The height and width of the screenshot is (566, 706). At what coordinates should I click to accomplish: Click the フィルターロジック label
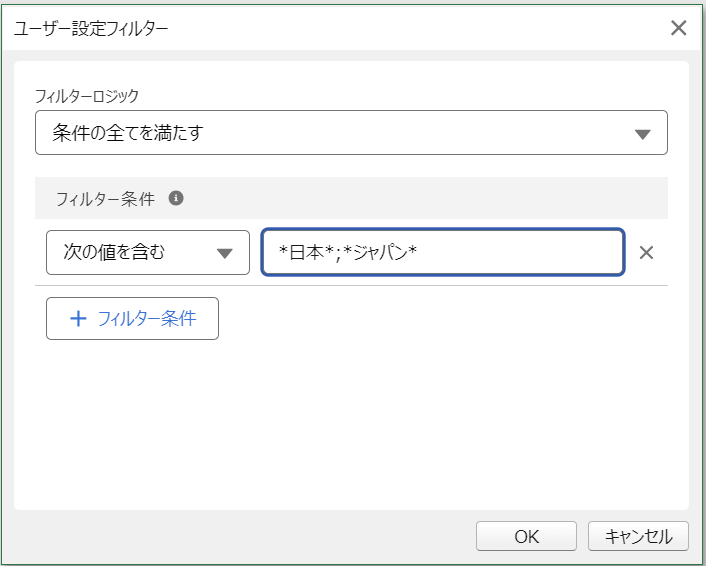click(87, 97)
